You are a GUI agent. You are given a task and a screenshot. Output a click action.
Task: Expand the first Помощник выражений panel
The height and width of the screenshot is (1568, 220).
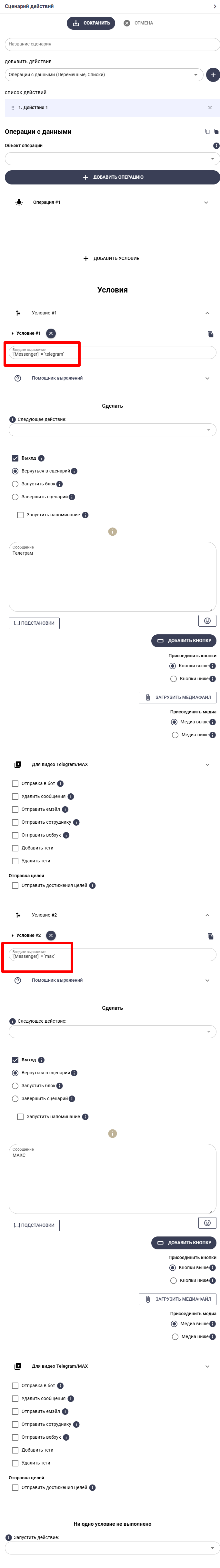point(112,378)
